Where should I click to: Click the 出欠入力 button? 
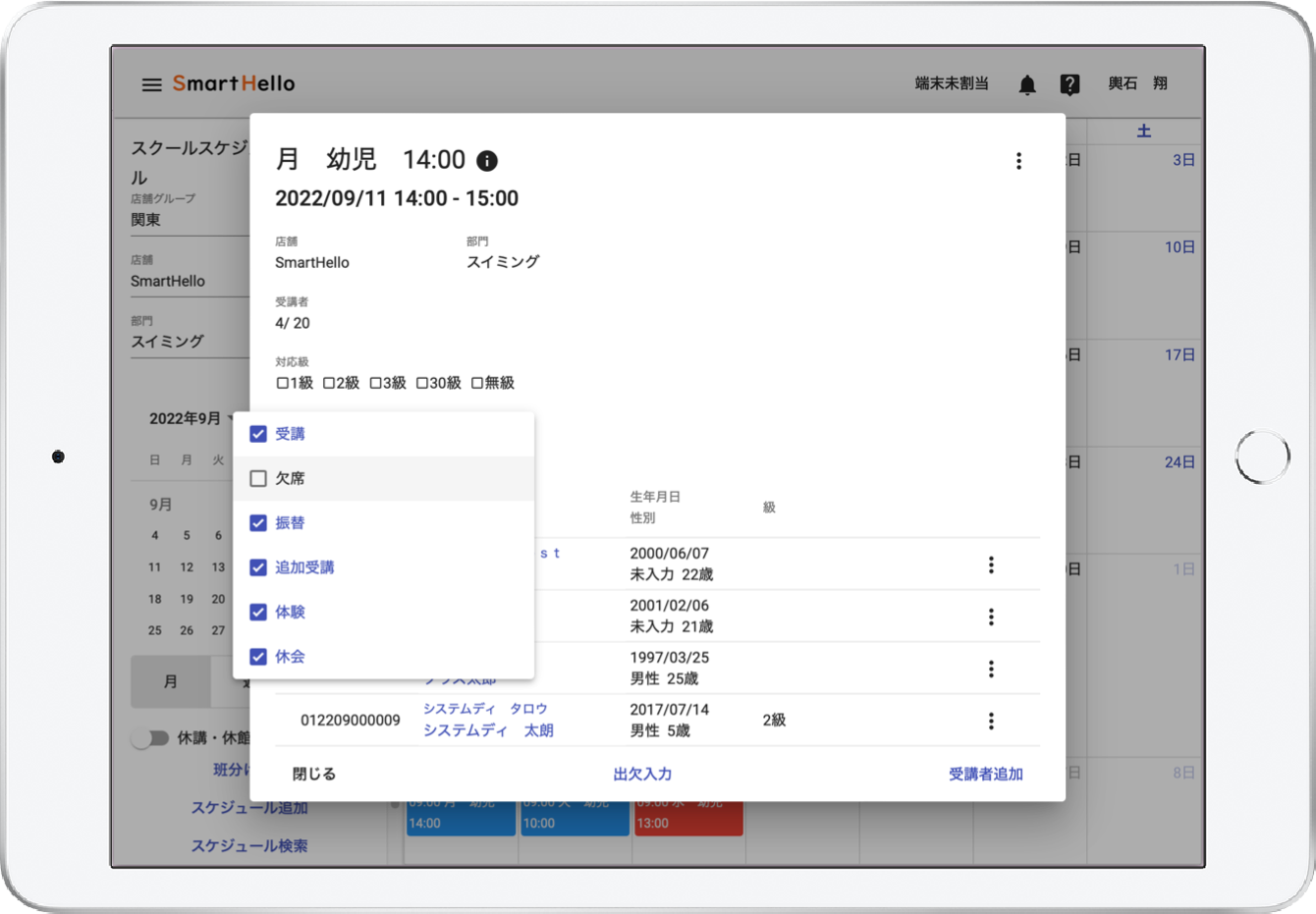point(642,775)
